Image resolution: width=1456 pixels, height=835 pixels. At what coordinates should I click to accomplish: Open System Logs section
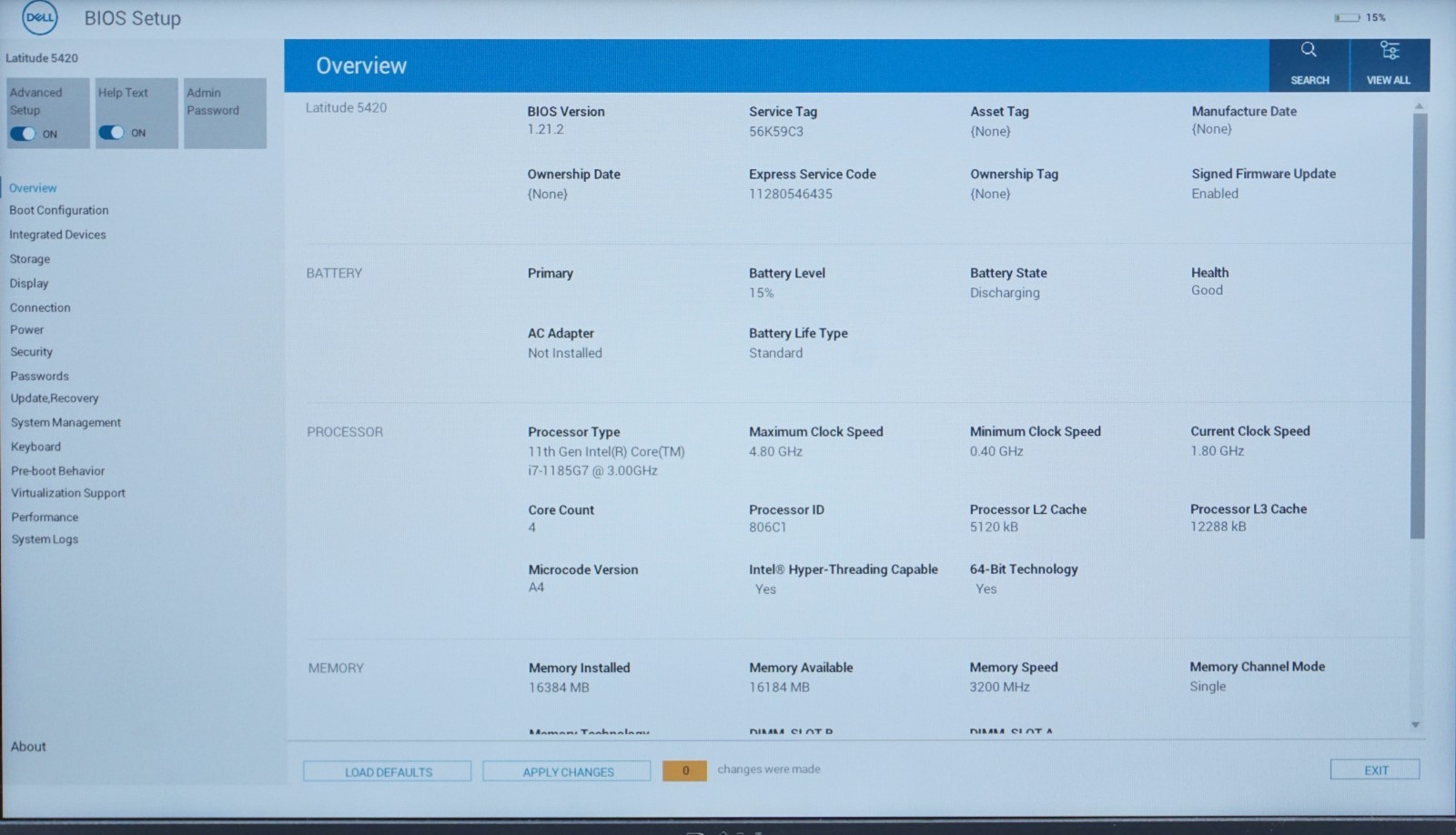click(45, 539)
